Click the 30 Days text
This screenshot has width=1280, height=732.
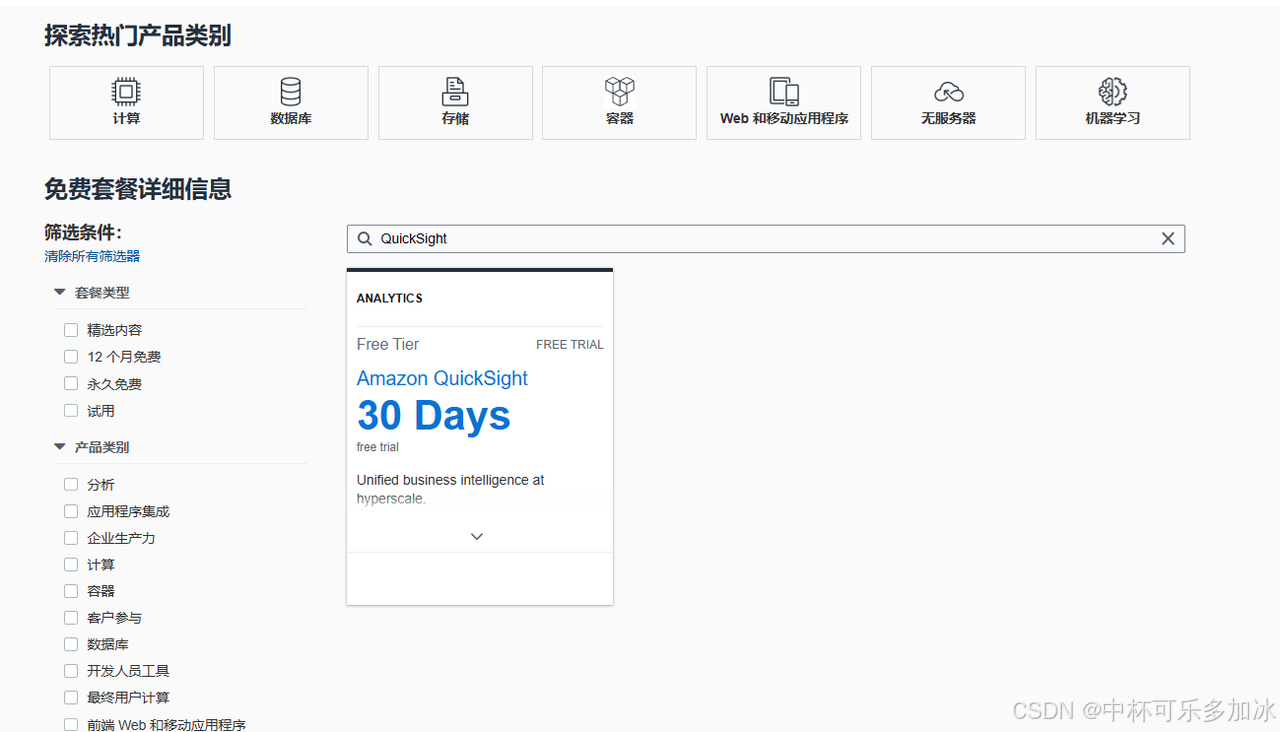(x=434, y=416)
